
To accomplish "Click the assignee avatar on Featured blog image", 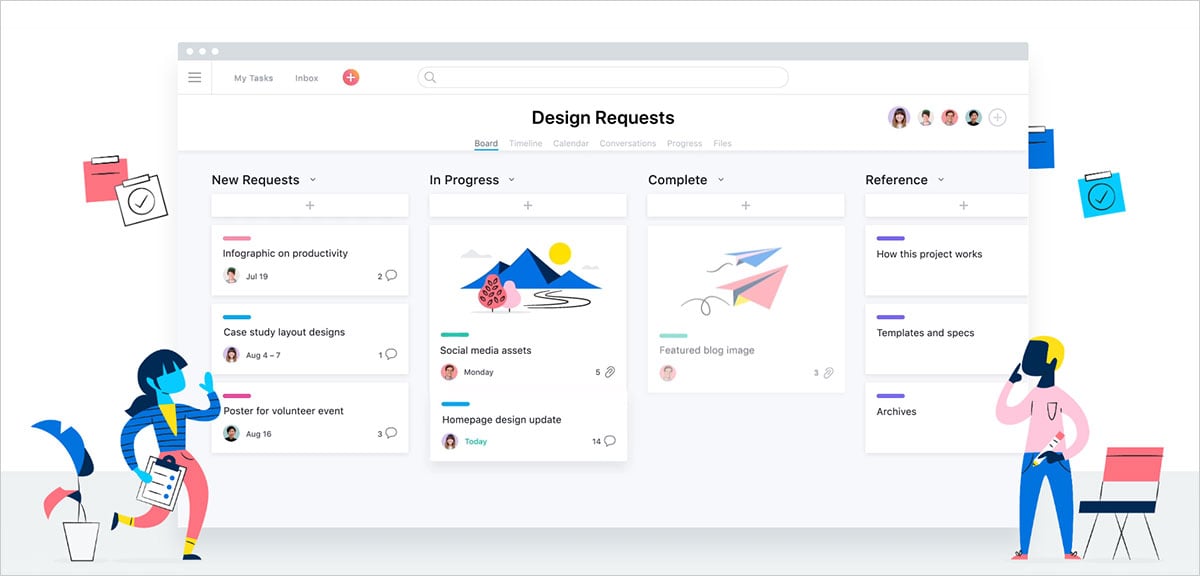I will (x=668, y=373).
